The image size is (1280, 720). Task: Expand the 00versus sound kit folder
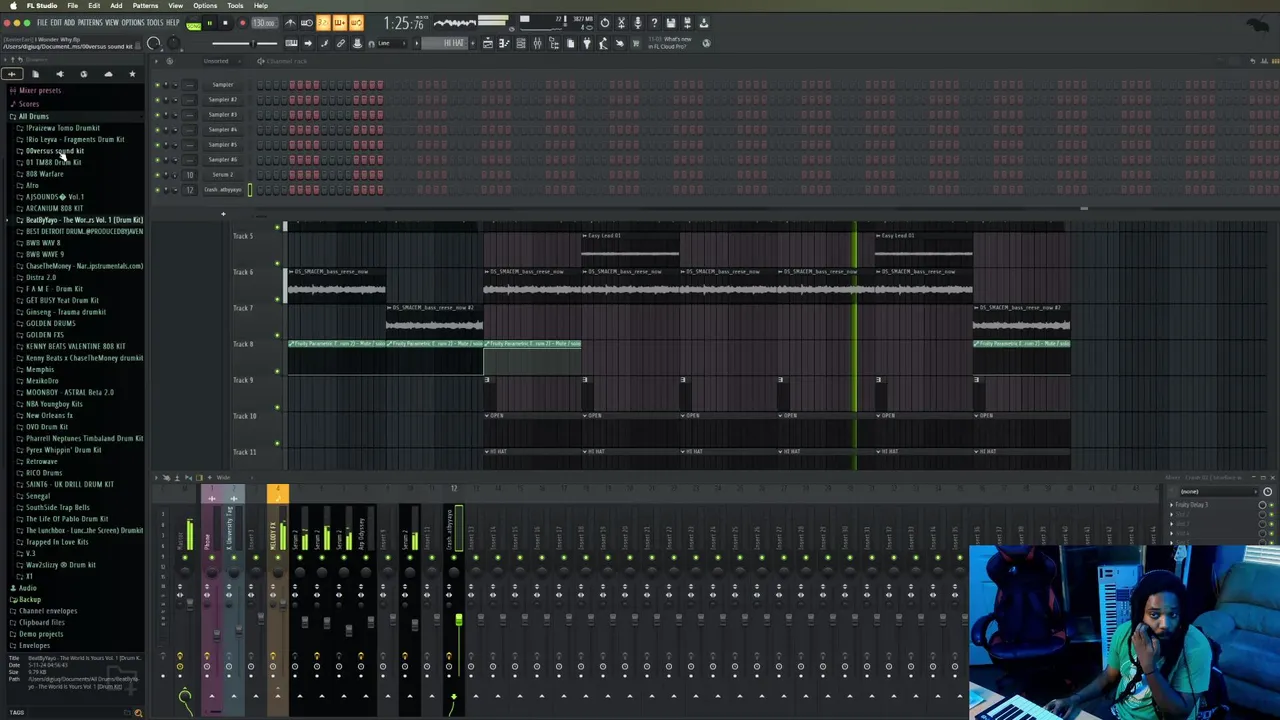coord(54,151)
